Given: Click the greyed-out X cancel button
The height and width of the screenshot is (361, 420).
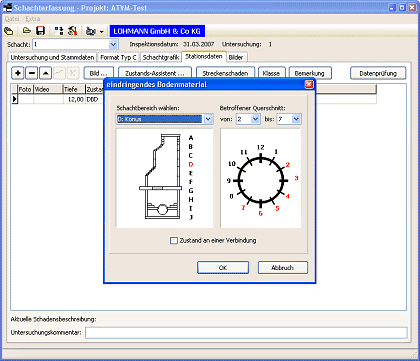Looking at the screenshot, I should [73, 73].
